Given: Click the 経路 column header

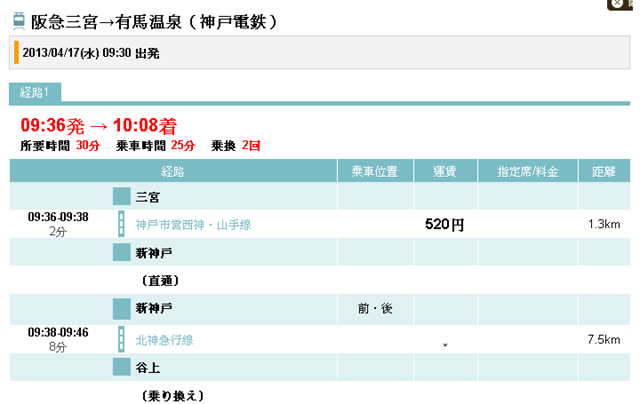Looking at the screenshot, I should 173,171.
